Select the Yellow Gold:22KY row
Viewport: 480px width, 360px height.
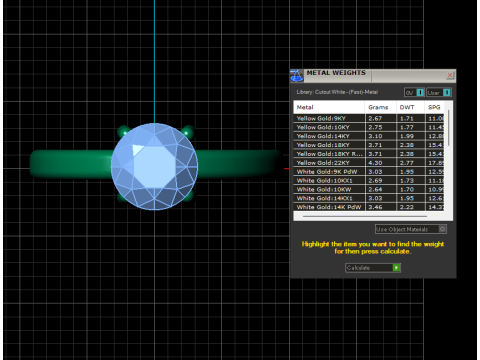click(369, 163)
